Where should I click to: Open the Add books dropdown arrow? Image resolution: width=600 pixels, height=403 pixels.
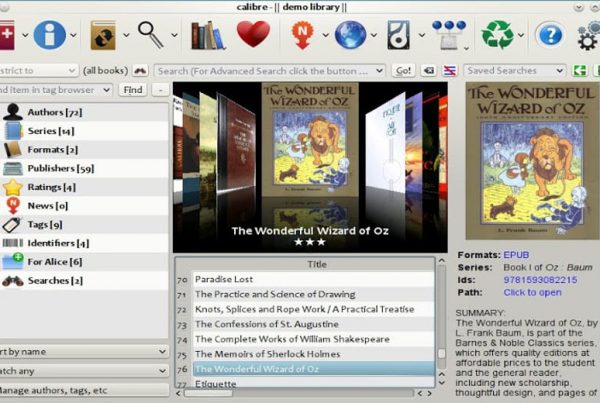click(x=25, y=35)
